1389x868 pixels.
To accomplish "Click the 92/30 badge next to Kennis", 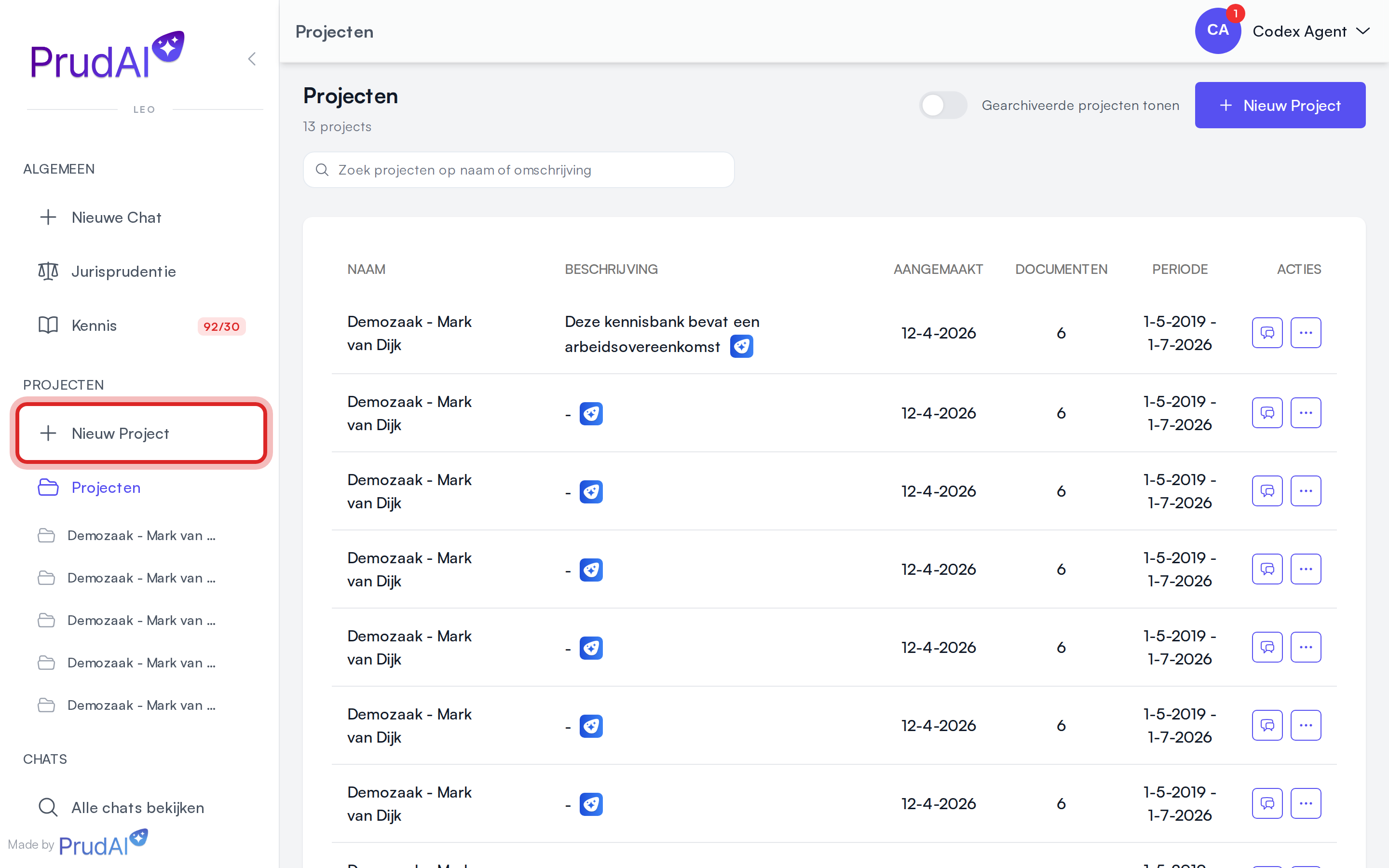I will tap(221, 326).
